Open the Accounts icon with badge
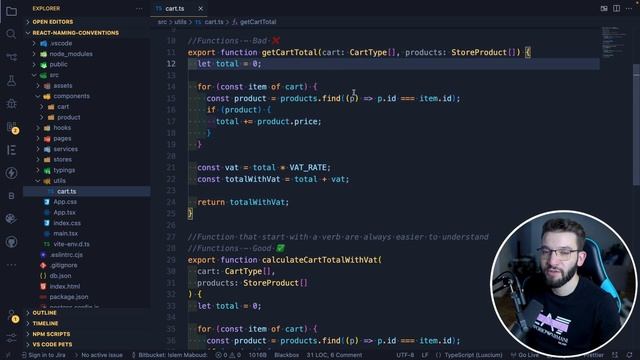The height and width of the screenshot is (360, 640). [12, 316]
